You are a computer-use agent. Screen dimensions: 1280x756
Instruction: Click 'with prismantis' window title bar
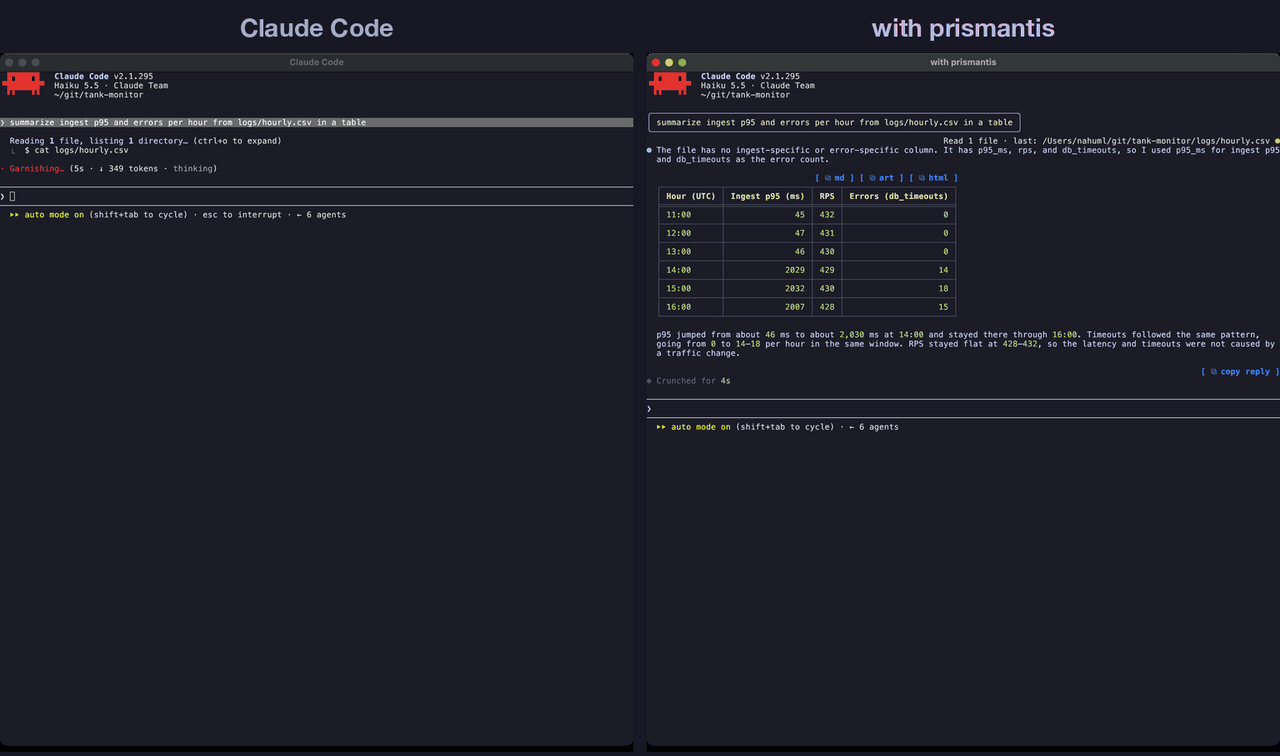pos(963,62)
